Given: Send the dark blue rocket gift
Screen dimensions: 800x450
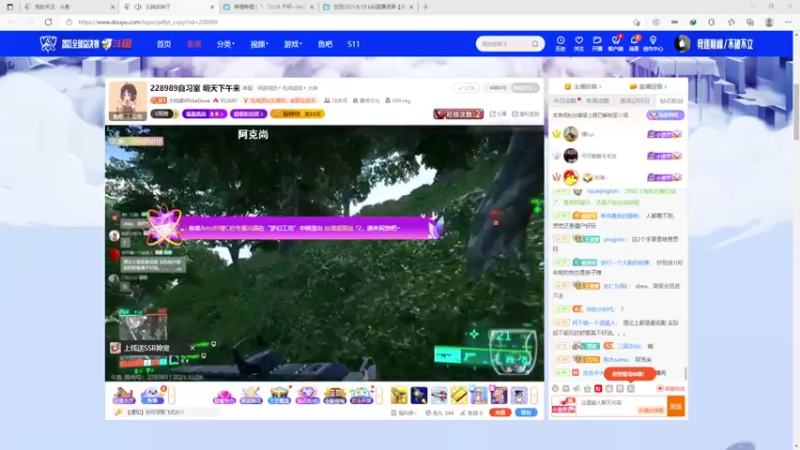Looking at the screenshot, I should pyautogui.click(x=419, y=395).
